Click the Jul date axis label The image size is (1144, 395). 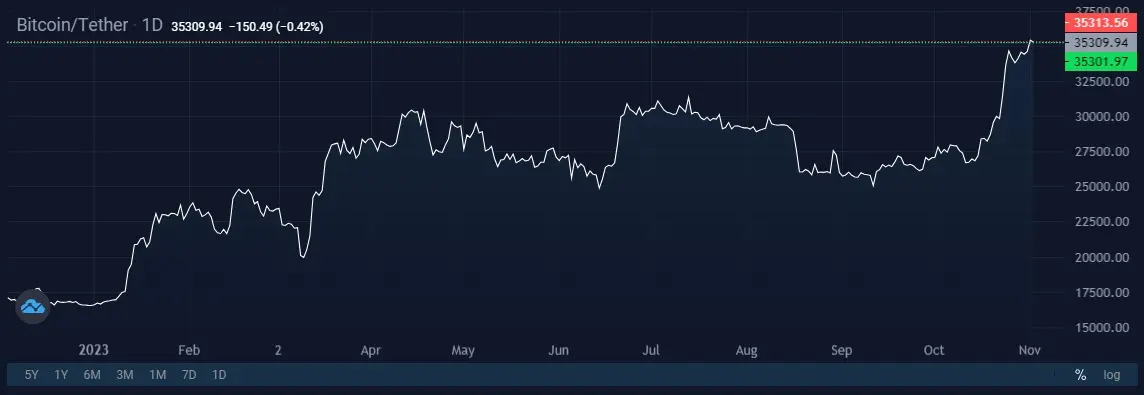[650, 350]
